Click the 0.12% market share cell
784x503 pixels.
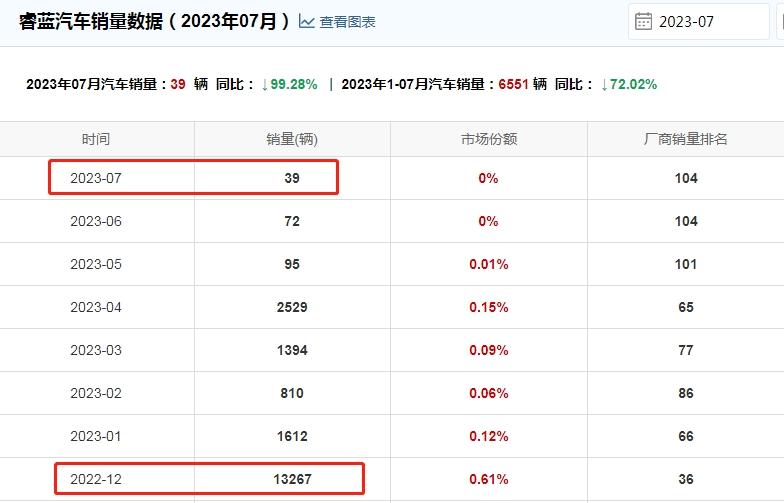click(488, 436)
